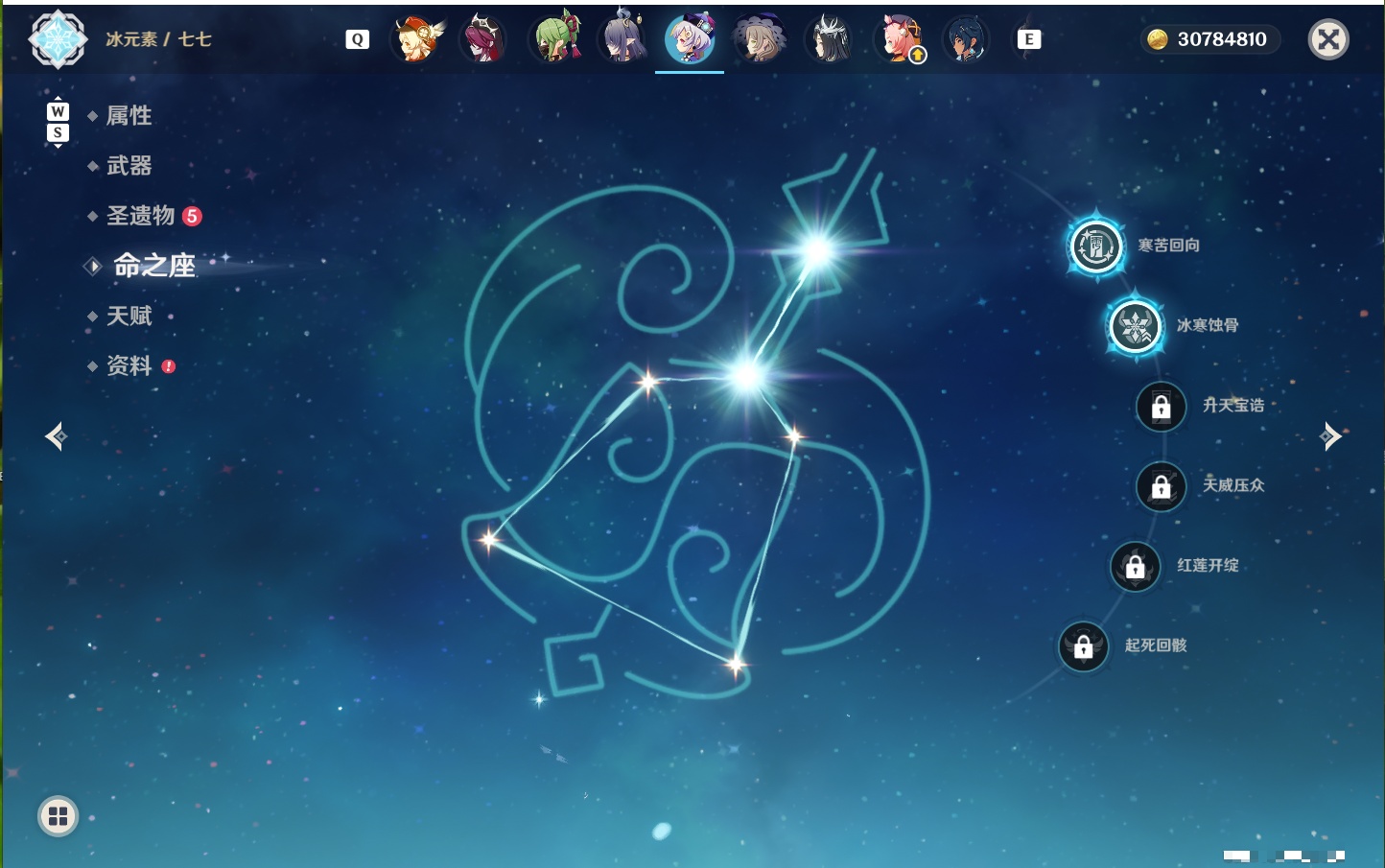Viewport: 1385px width, 868px height.
Task: Click the E next-character key icon
Action: (x=1028, y=39)
